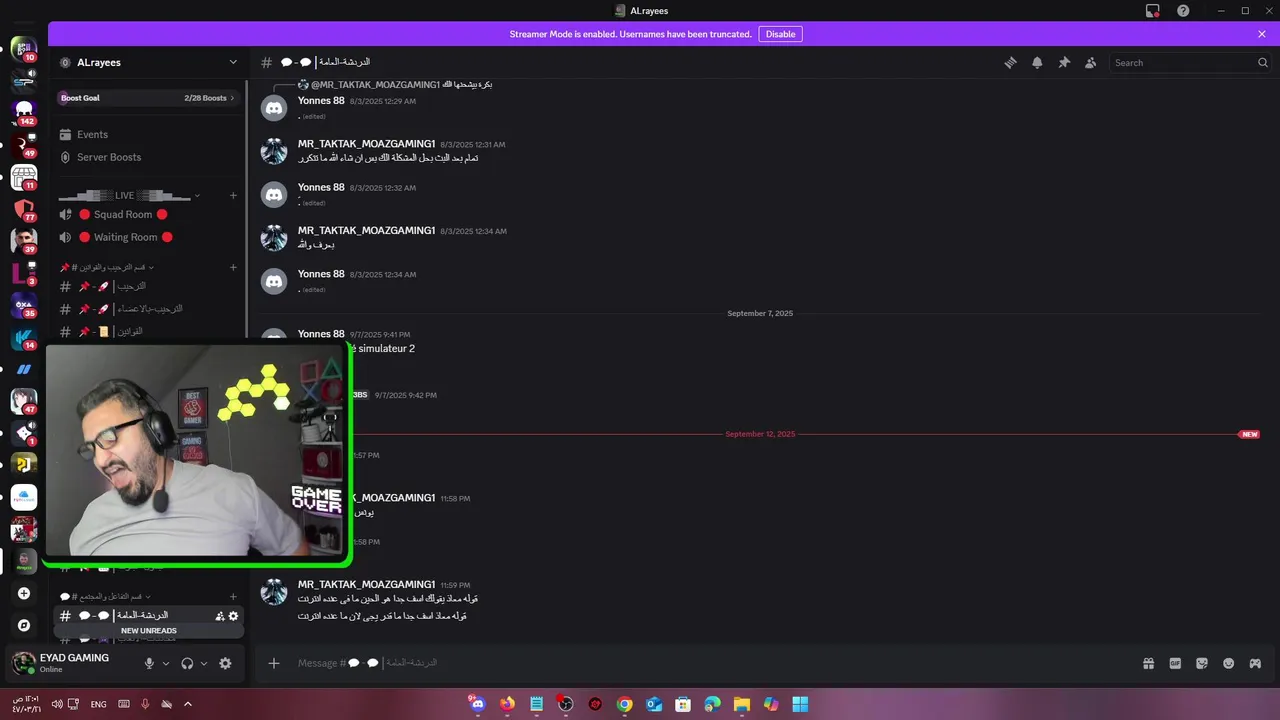Open the الترحيب text channel

(147, 286)
